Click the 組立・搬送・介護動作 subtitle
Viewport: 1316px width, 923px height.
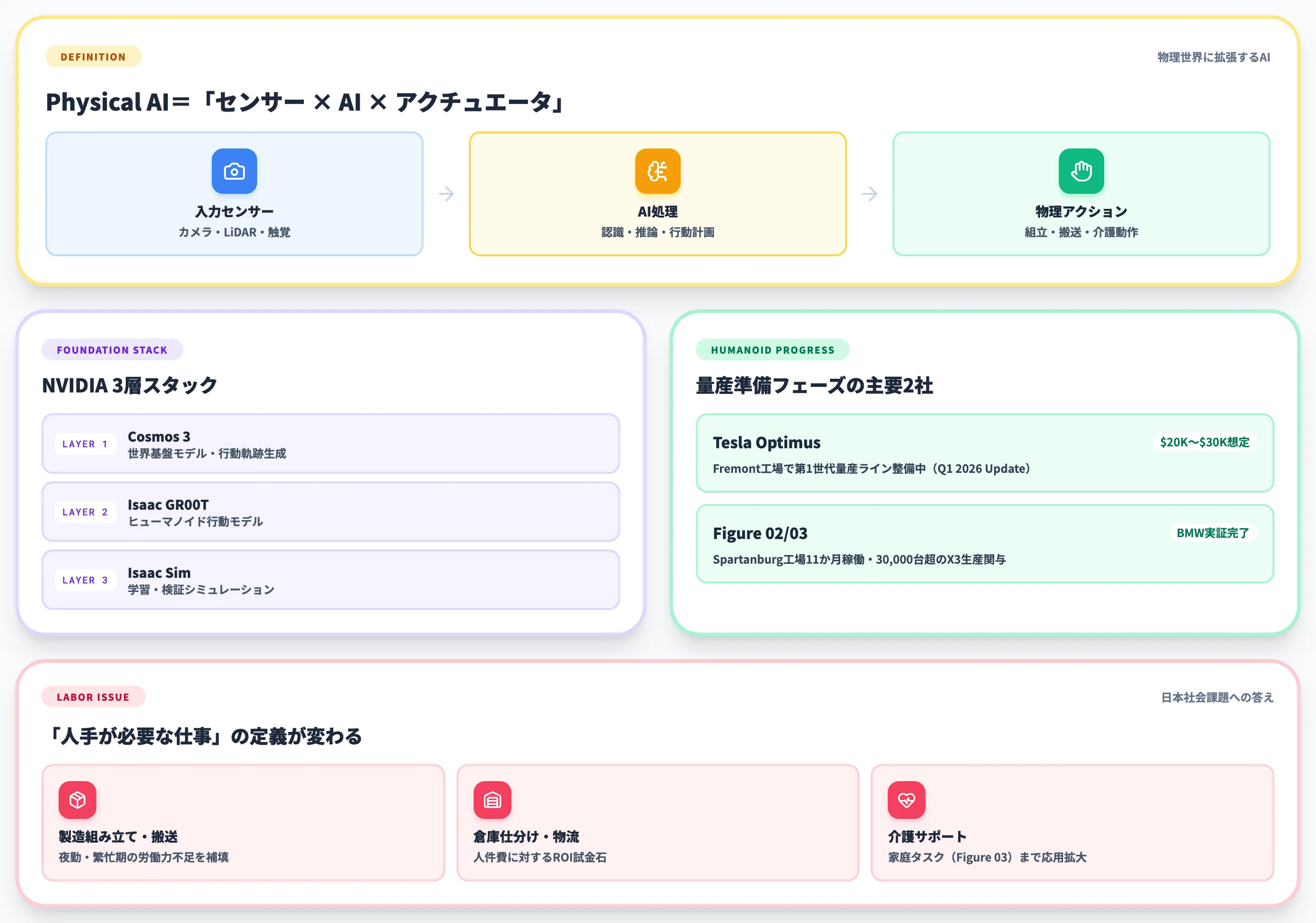pyautogui.click(x=1081, y=232)
